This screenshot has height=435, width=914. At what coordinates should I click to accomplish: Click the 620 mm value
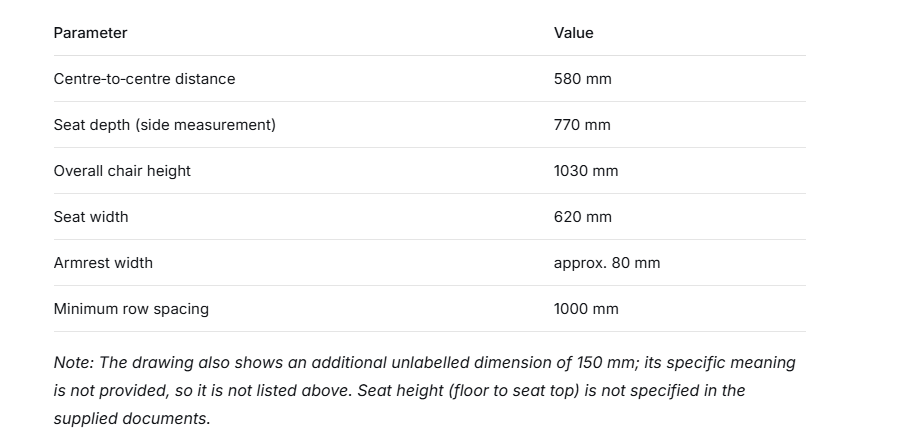[583, 217]
